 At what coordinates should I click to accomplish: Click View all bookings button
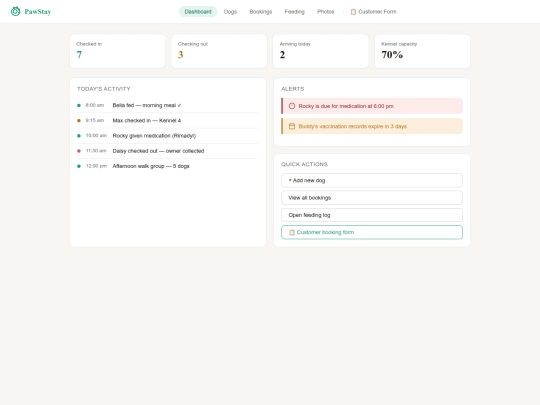(372, 198)
